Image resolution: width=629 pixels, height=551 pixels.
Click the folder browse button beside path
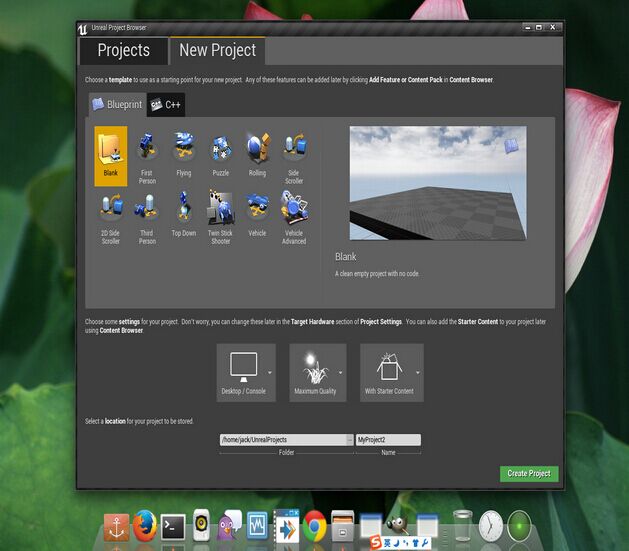350,440
